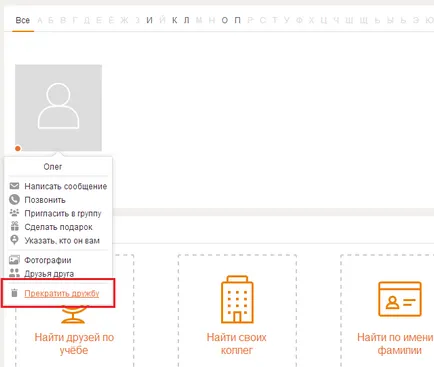The width and height of the screenshot is (434, 367).
Task: Filter friends by letter П
Action: coord(237,20)
